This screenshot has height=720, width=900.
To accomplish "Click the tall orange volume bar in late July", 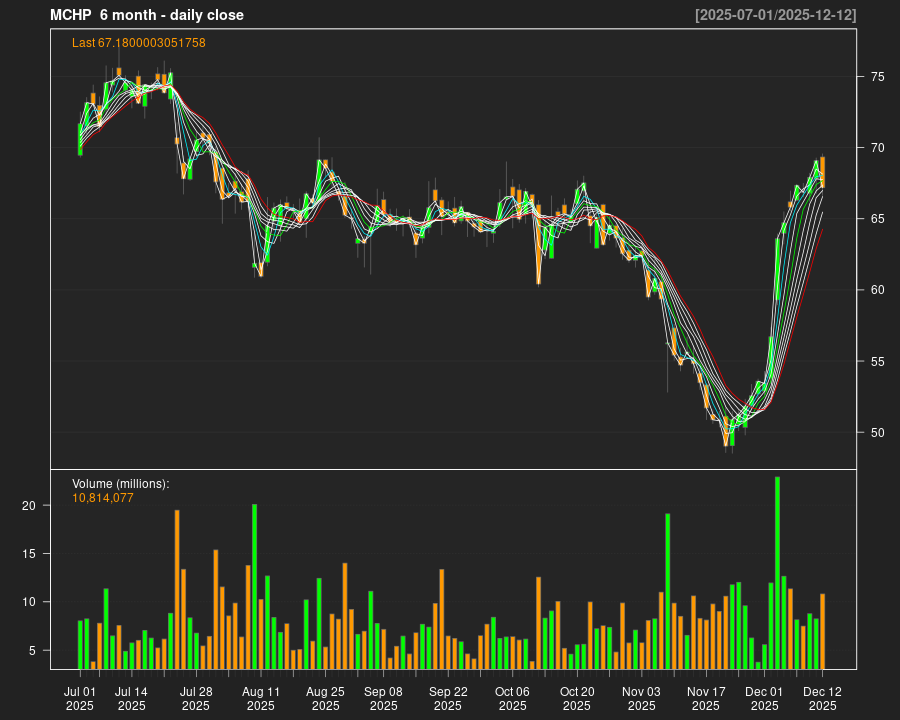I will (x=177, y=588).
